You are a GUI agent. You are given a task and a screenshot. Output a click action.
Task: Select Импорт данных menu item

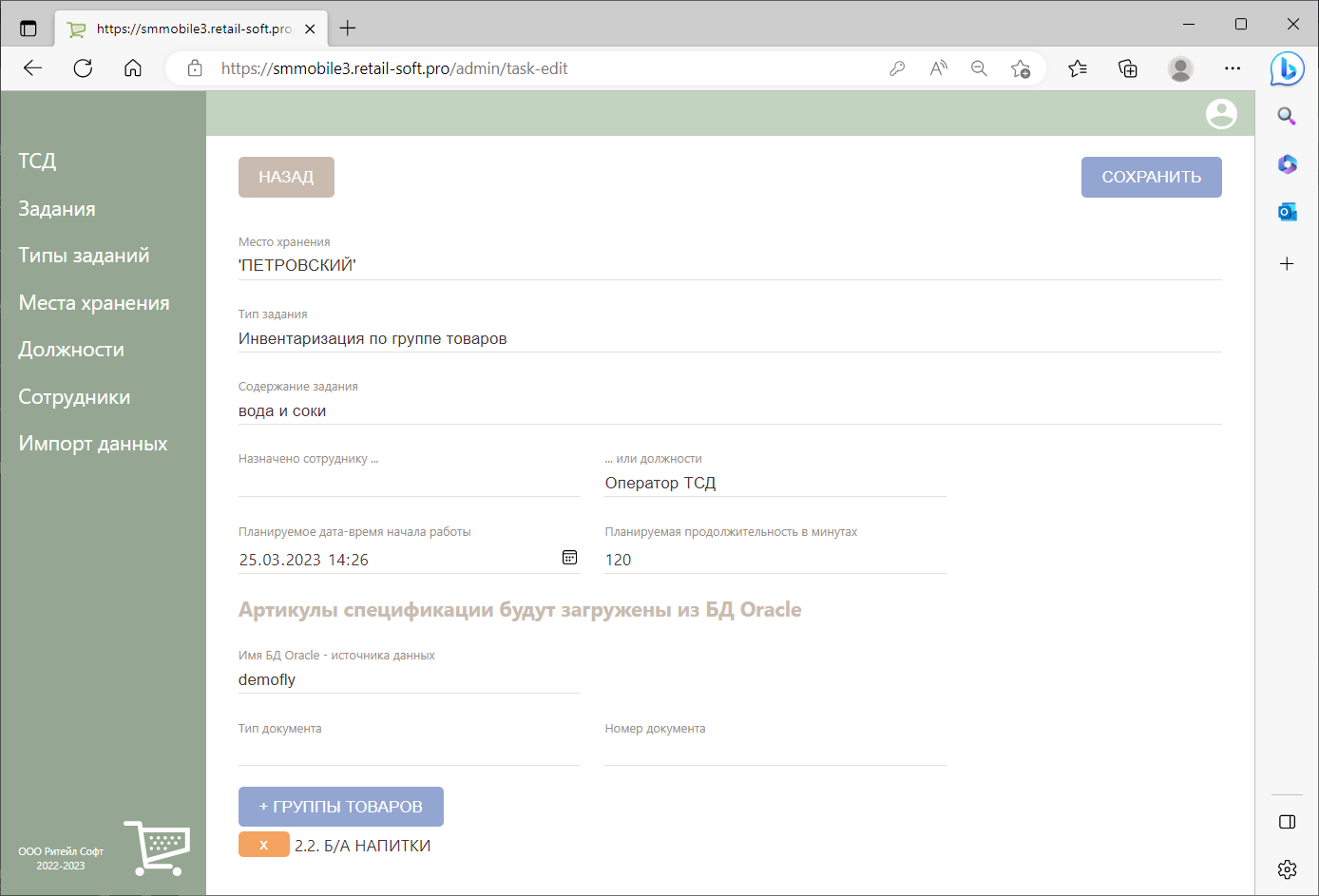(93, 444)
